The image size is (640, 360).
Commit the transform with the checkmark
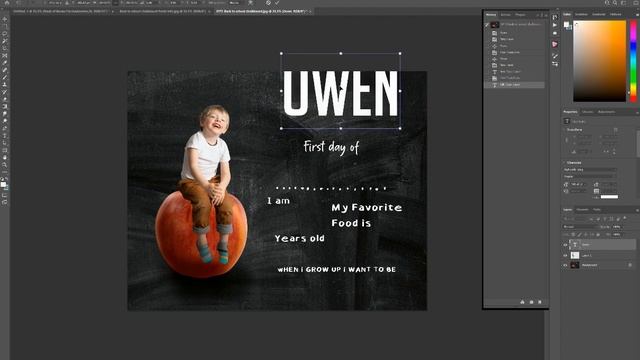[x=277, y=3]
